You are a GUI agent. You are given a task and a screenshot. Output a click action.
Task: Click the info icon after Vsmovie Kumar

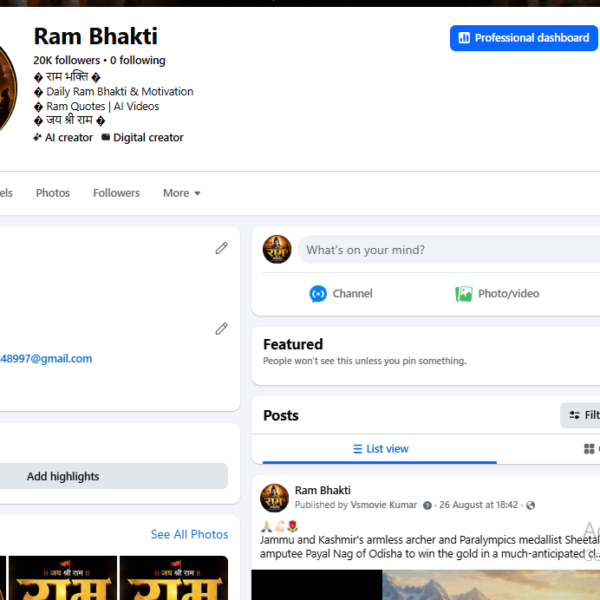pyautogui.click(x=427, y=505)
